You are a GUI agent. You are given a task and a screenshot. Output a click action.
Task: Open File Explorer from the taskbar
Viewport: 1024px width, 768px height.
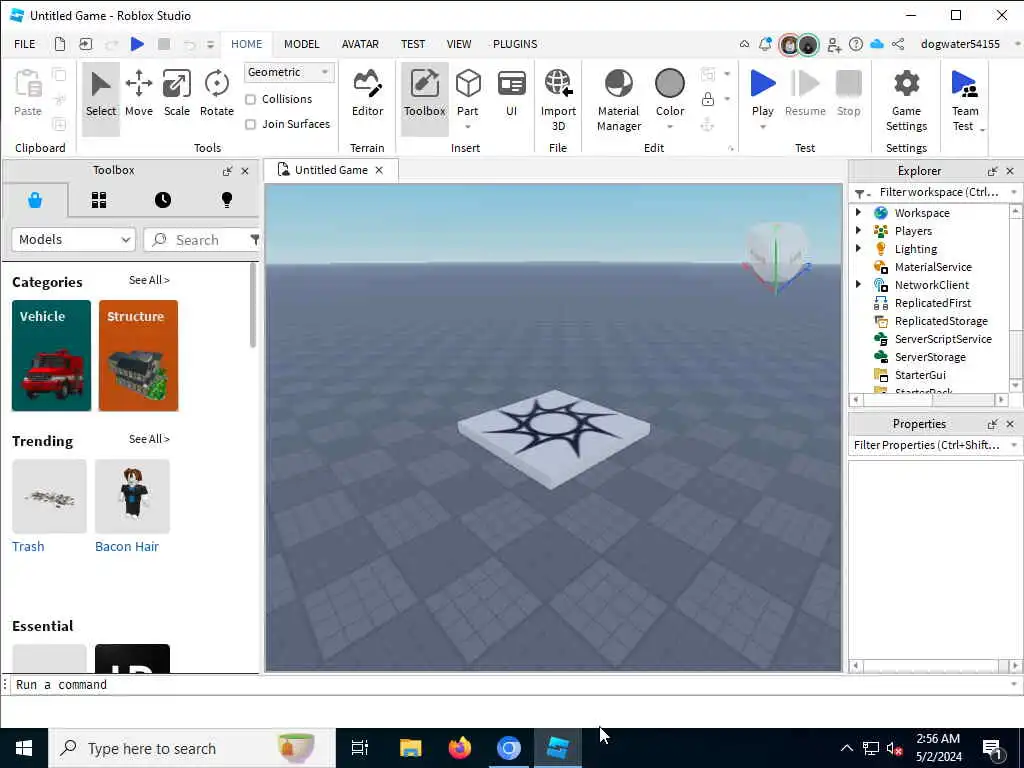pos(411,748)
